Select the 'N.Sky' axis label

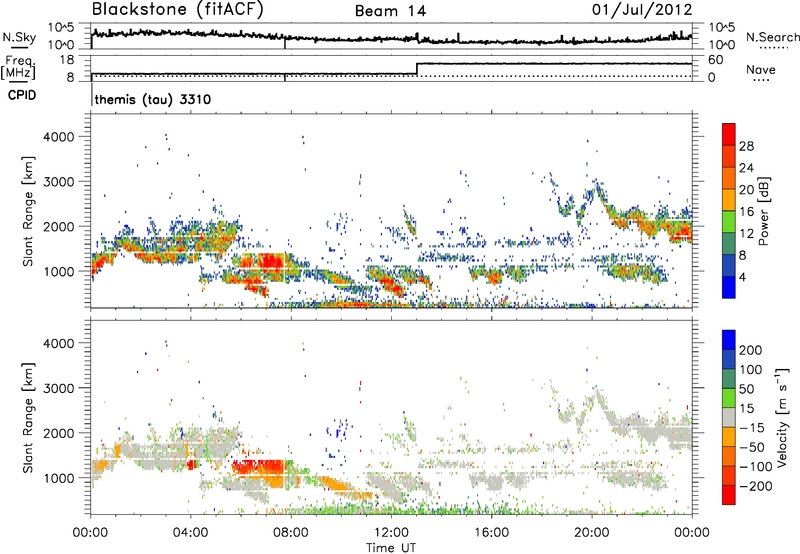coord(19,37)
